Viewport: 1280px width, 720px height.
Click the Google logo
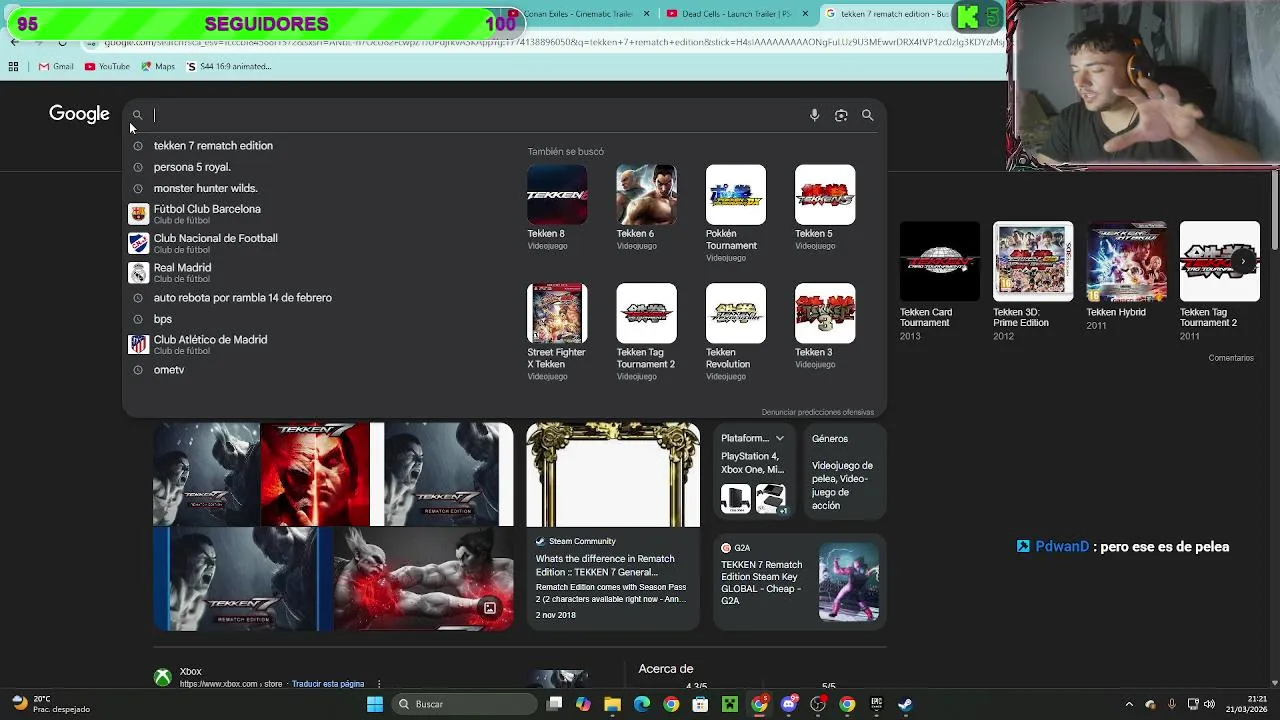(x=79, y=114)
